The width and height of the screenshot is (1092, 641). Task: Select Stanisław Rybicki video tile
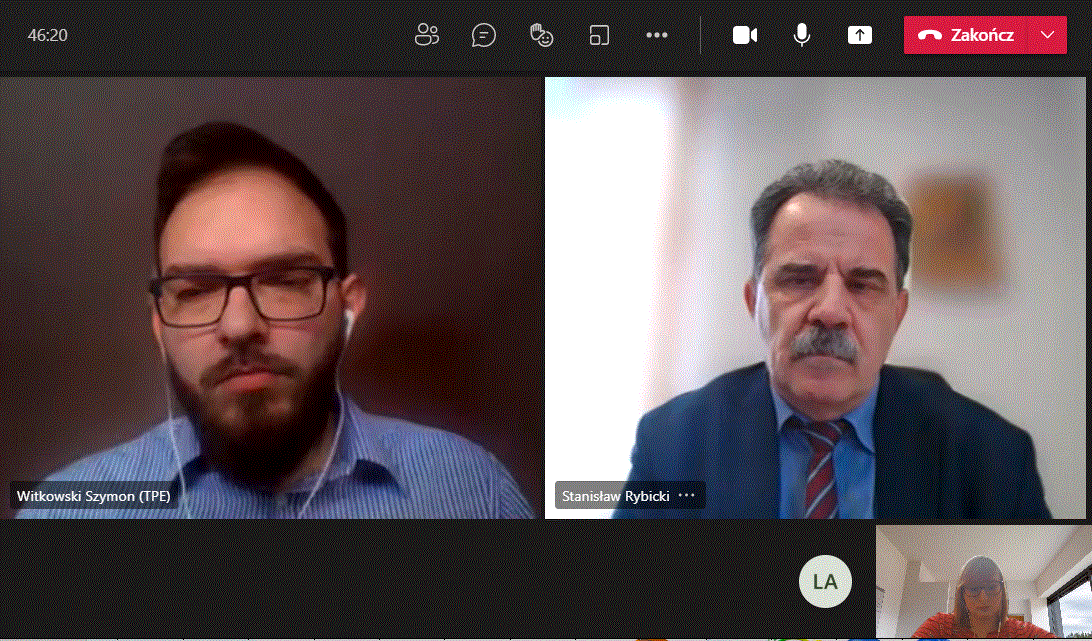pyautogui.click(x=815, y=298)
